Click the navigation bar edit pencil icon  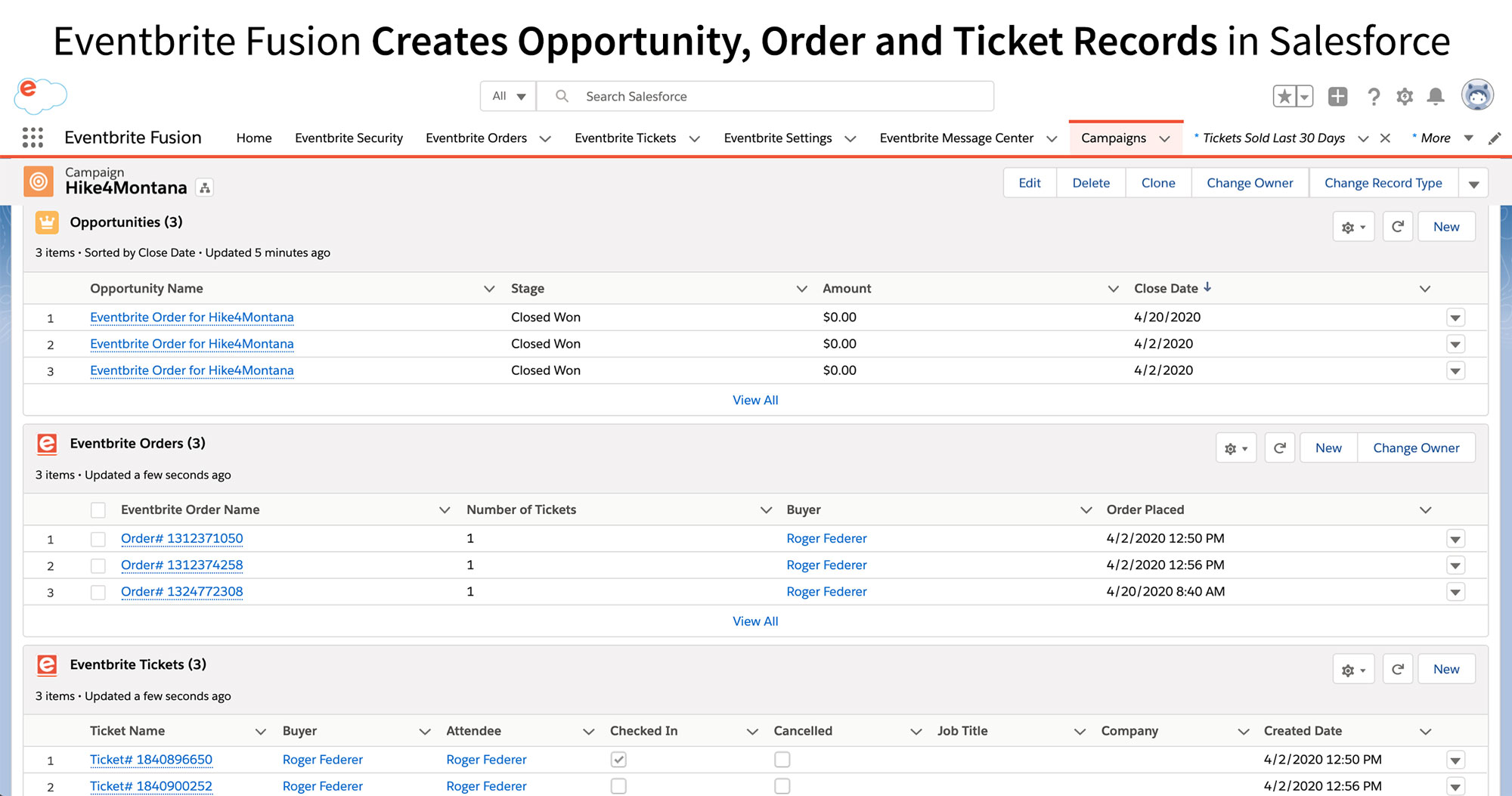1495,138
